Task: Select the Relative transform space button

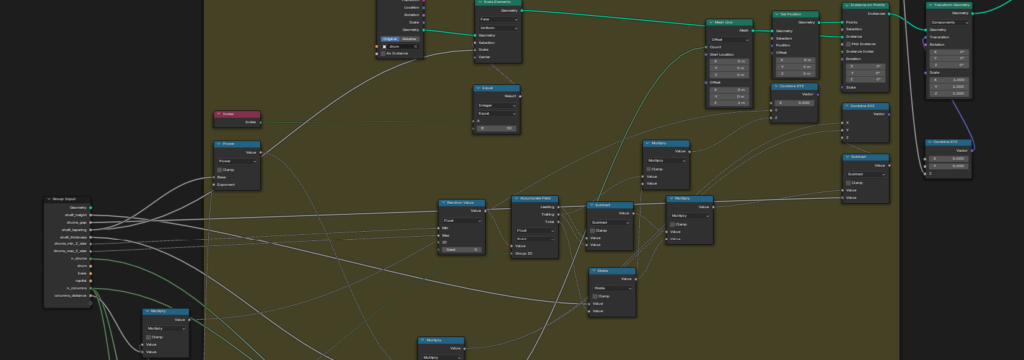Action: pyautogui.click(x=409, y=39)
